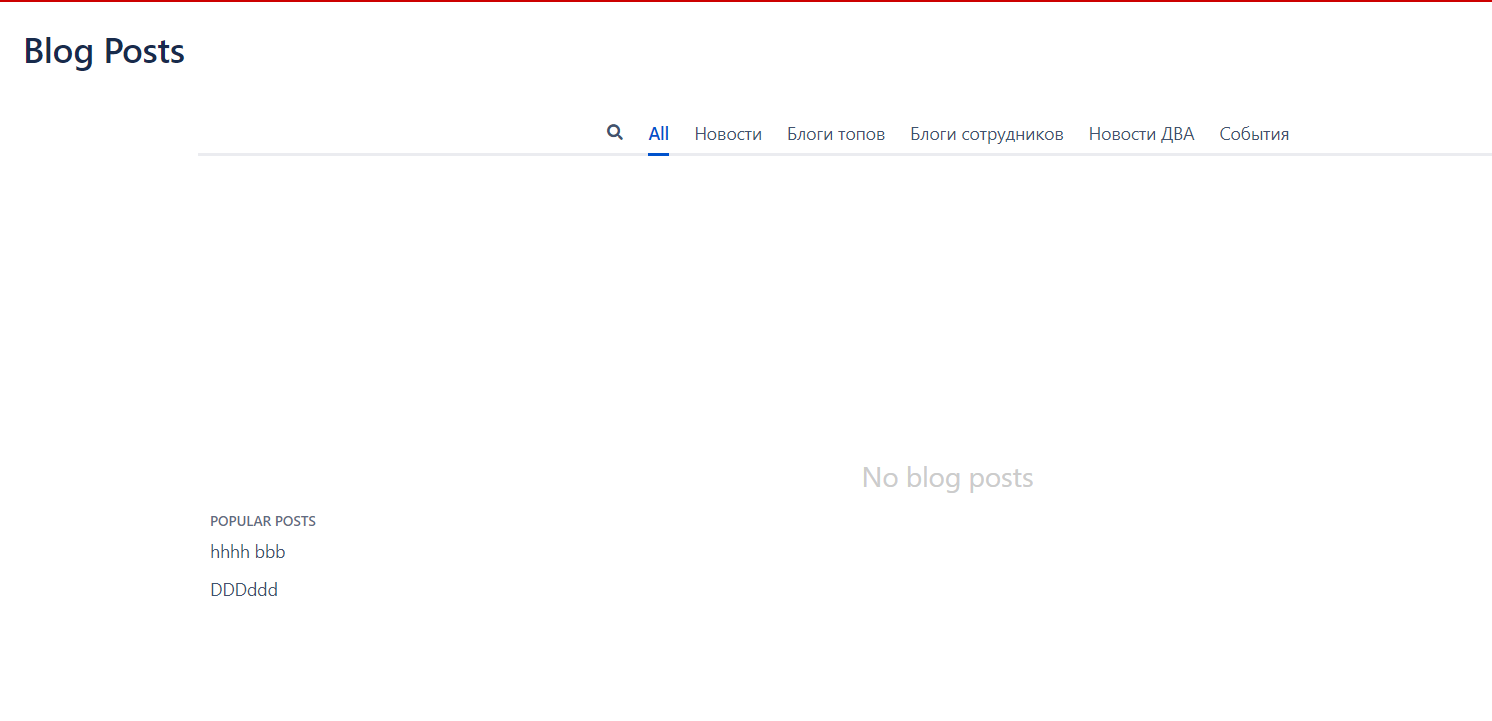This screenshot has height=721, width=1492.
Task: Open the popular post hhhh bbb
Action: 248,552
